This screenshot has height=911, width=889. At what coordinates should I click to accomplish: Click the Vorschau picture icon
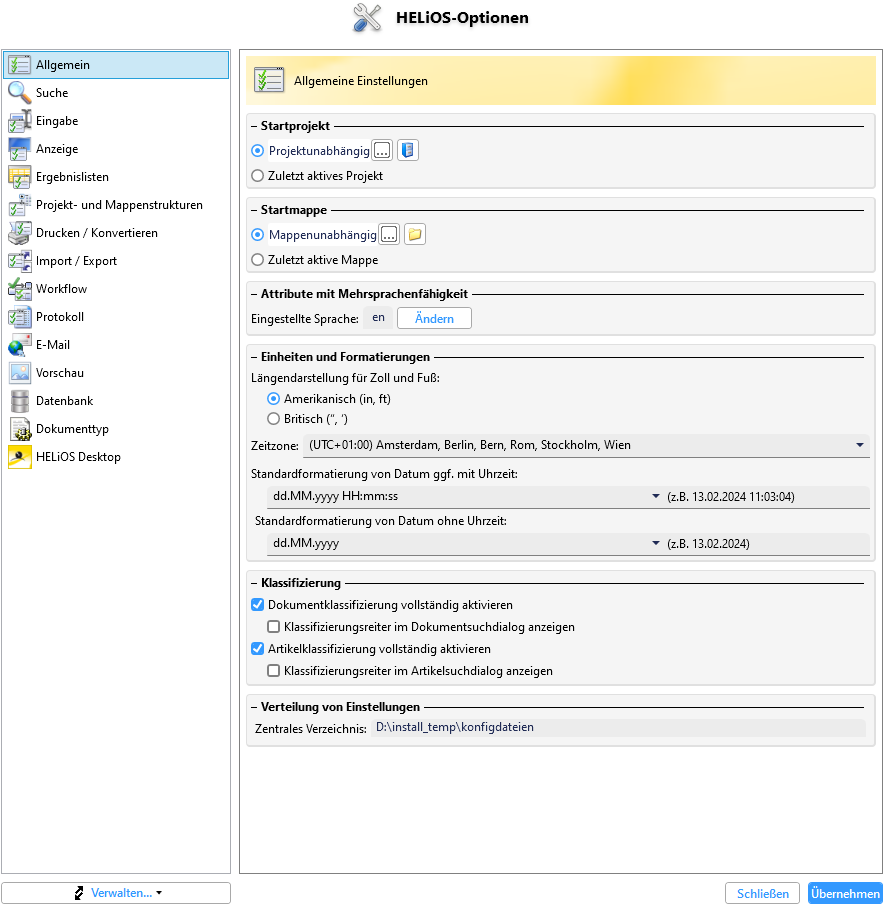coord(19,372)
